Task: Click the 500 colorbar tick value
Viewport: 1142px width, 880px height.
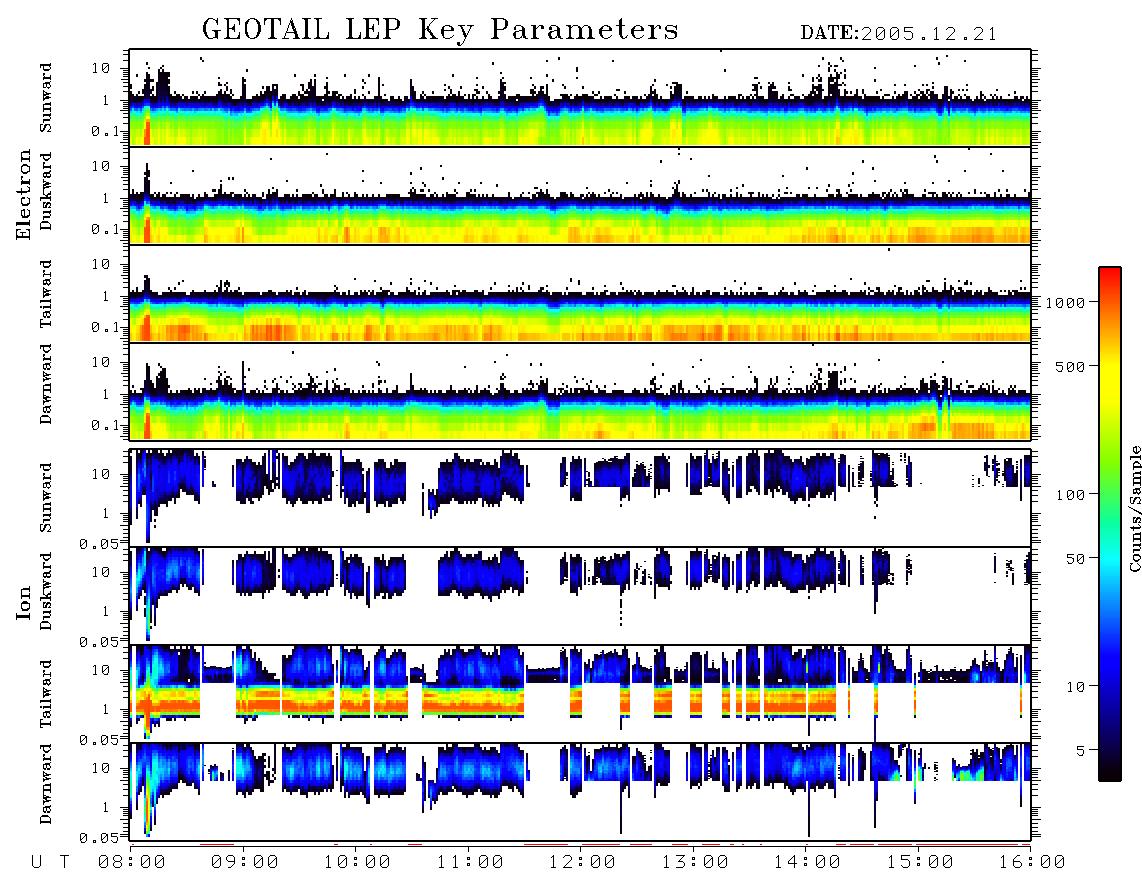Action: 1071,366
